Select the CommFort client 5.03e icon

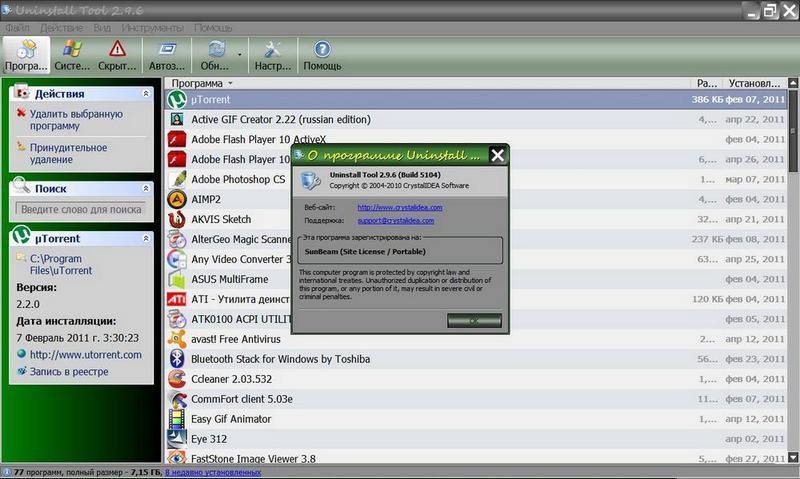click(x=177, y=399)
